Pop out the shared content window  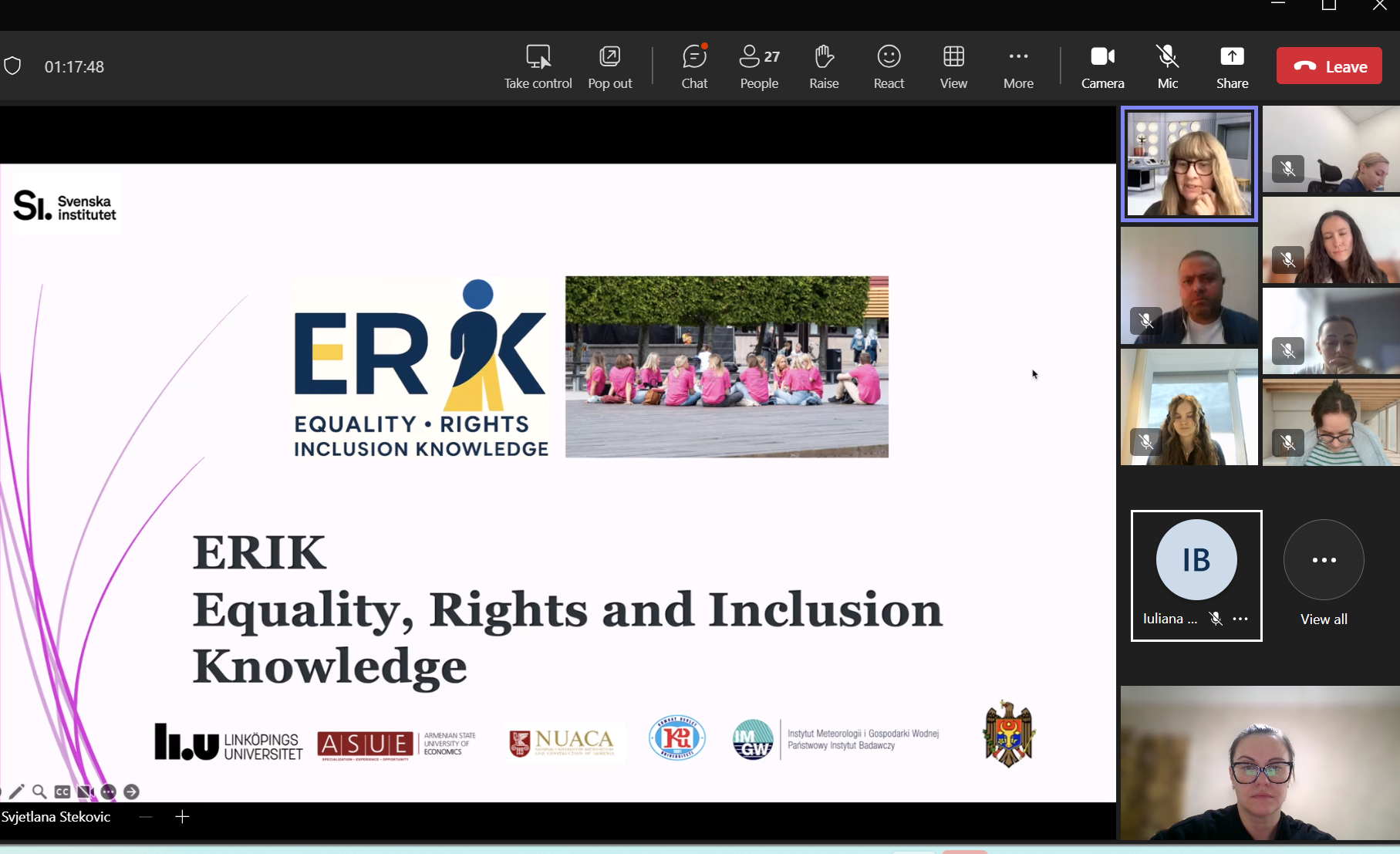[x=609, y=66]
